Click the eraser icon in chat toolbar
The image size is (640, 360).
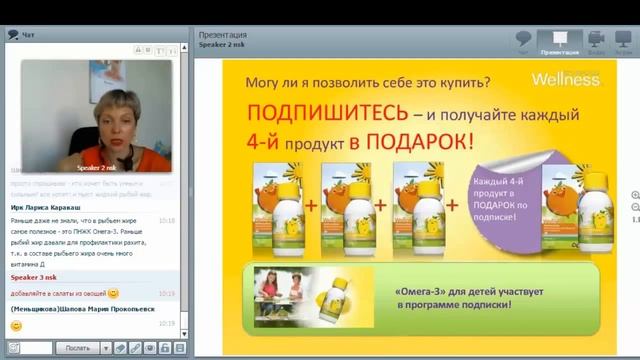pos(120,348)
